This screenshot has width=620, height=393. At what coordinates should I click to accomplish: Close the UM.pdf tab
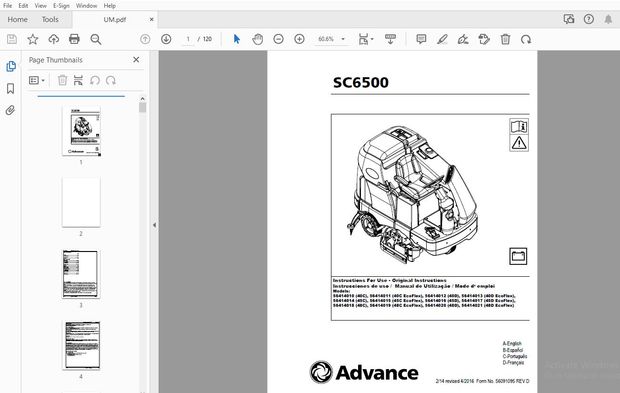coord(151,19)
